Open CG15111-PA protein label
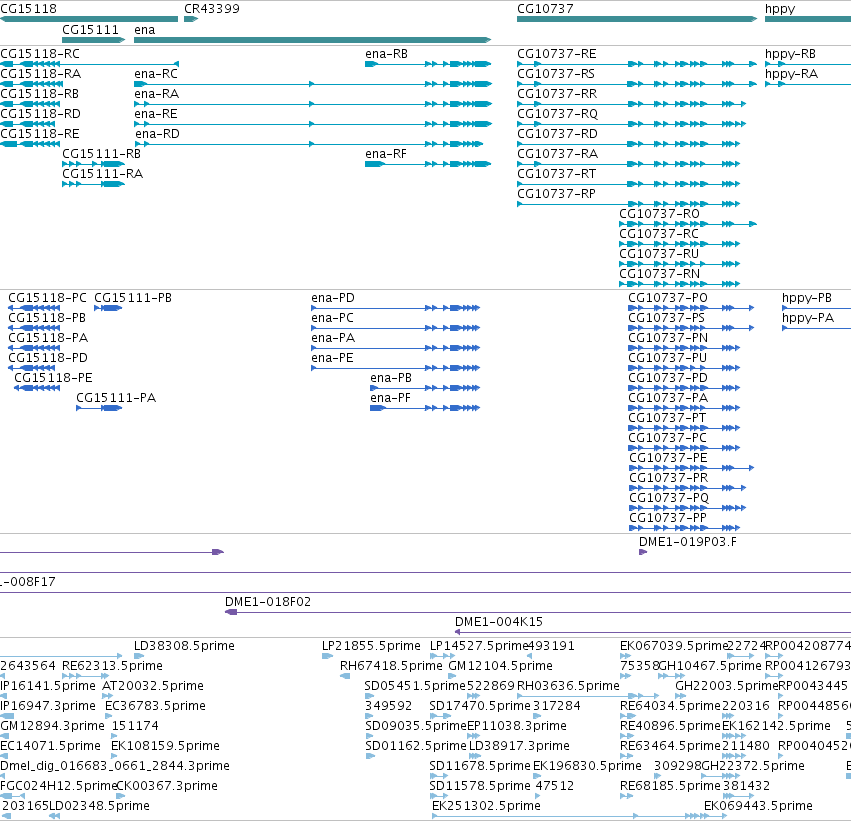Image resolution: width=851 pixels, height=821 pixels. [x=116, y=398]
